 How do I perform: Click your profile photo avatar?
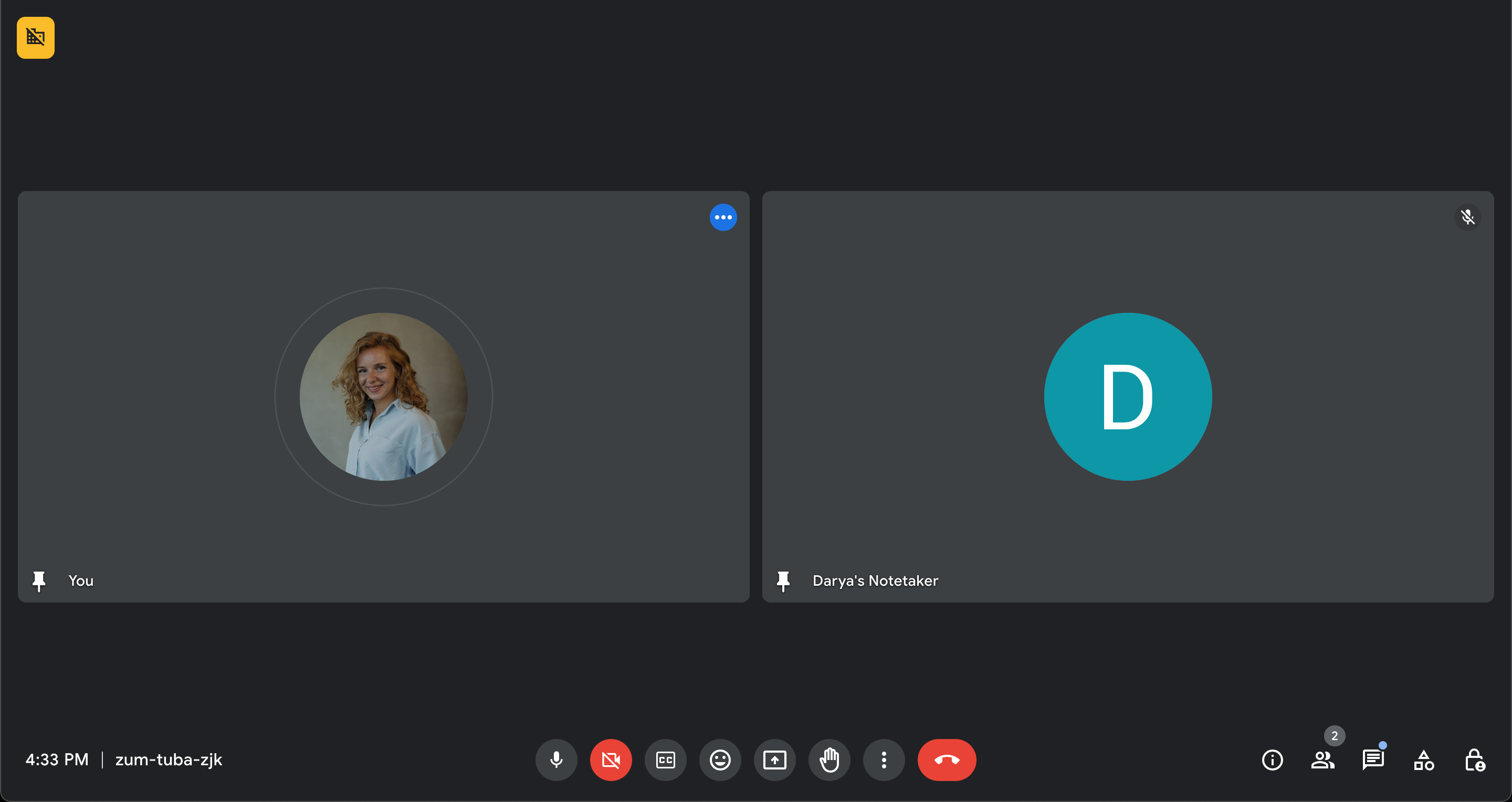point(383,397)
